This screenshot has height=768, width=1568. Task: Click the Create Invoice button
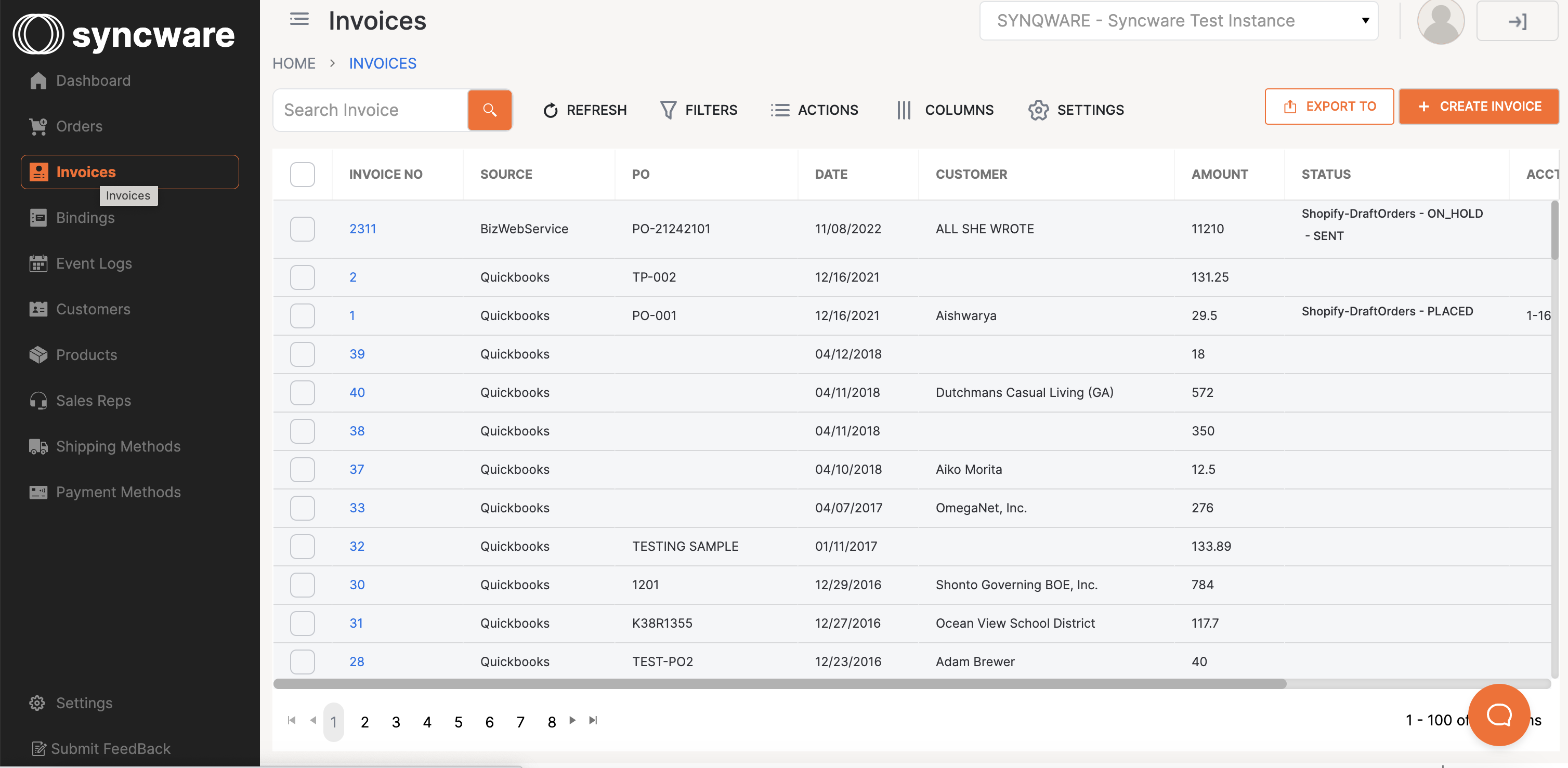[1479, 106]
